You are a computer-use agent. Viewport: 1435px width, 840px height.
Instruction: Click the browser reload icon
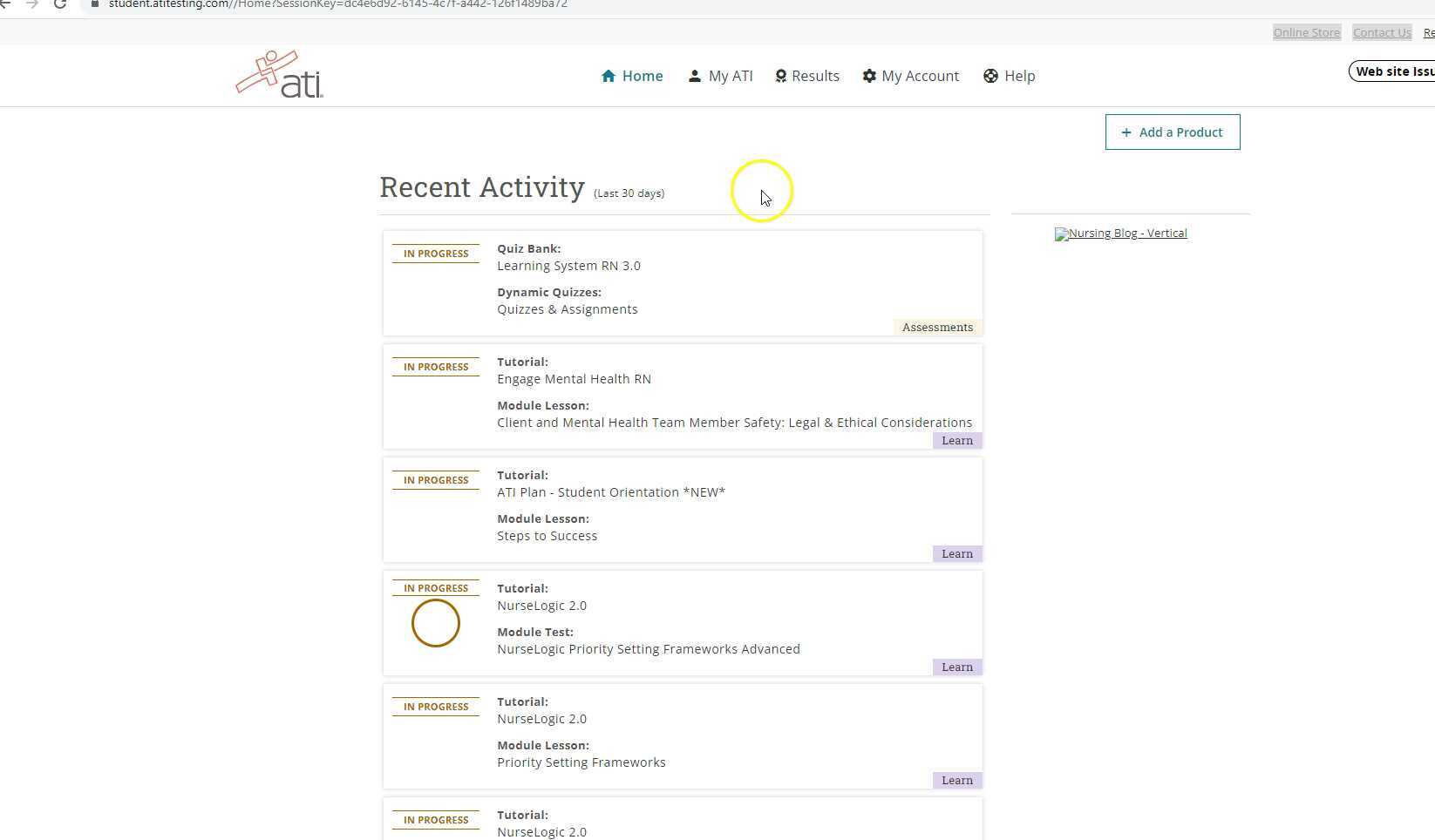pyautogui.click(x=60, y=4)
